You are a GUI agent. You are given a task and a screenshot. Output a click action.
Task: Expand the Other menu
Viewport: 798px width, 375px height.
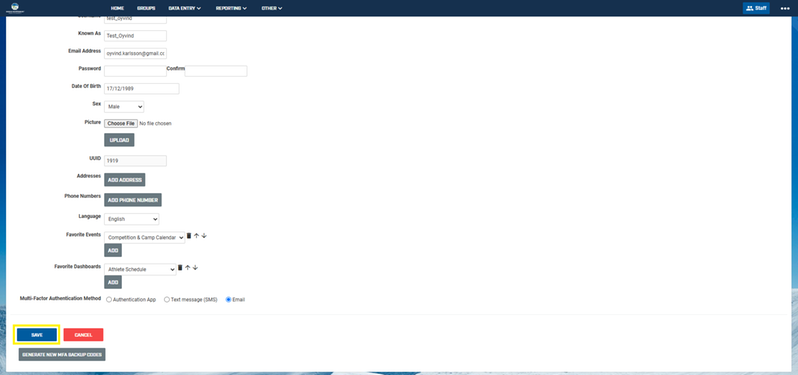[x=272, y=8]
